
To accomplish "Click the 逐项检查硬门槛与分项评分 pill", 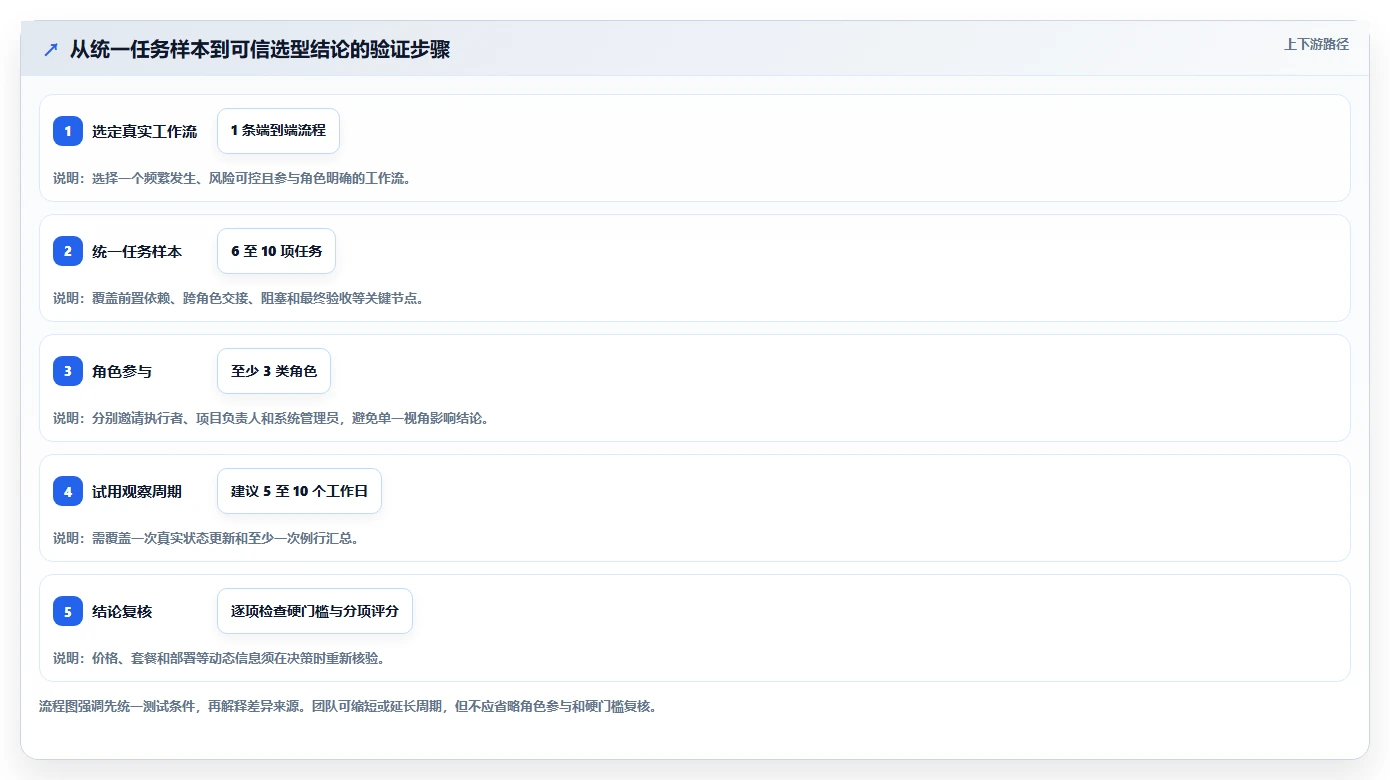I will coord(314,611).
